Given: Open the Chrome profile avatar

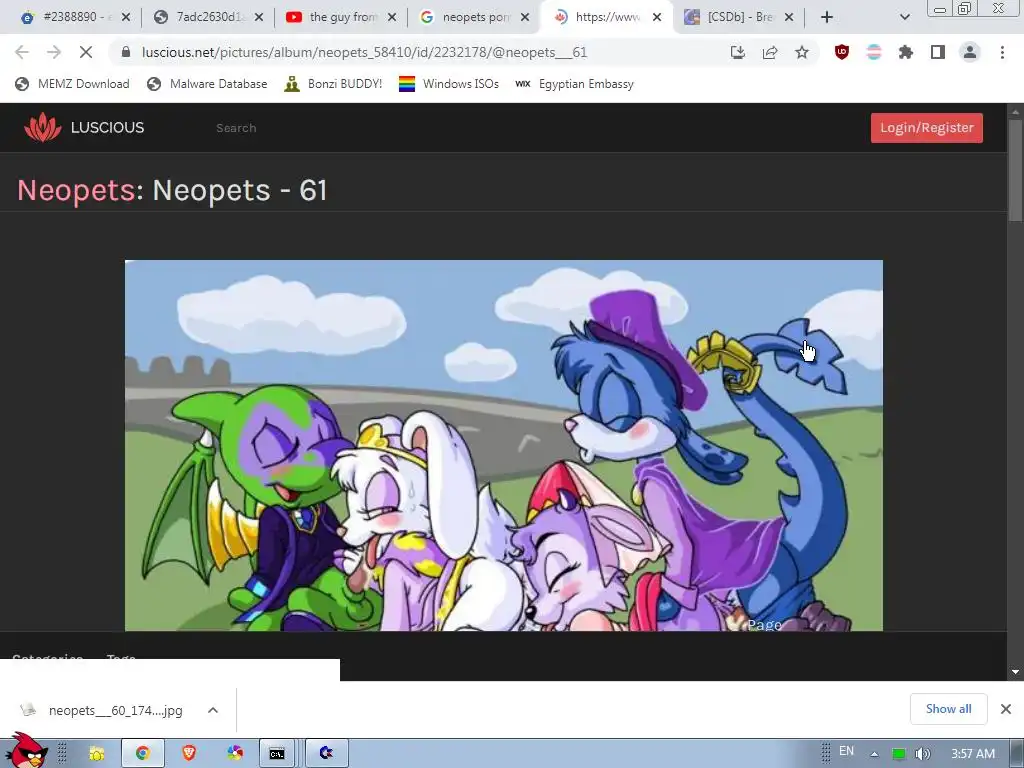Looking at the screenshot, I should [x=970, y=52].
